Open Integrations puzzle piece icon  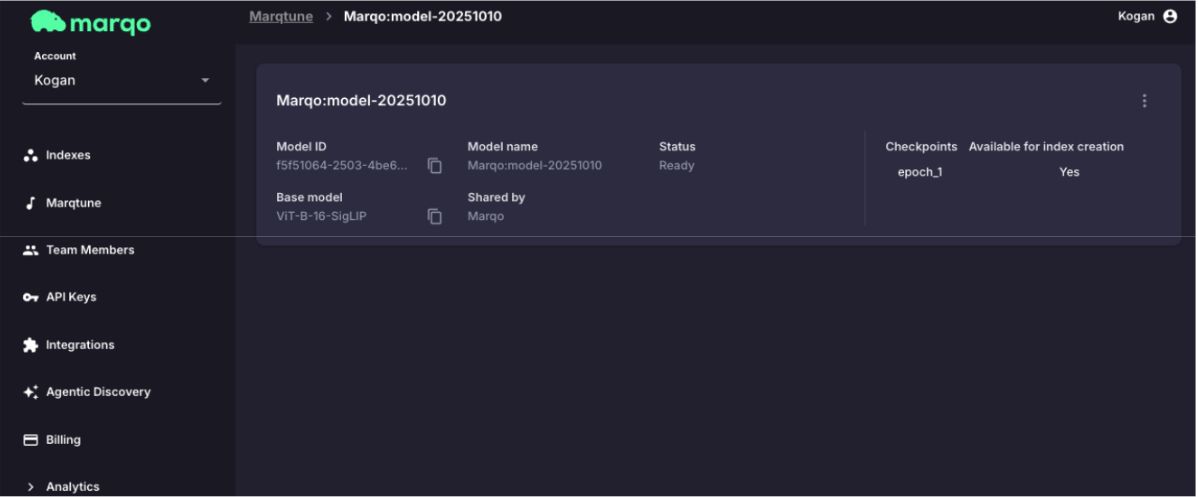30,345
